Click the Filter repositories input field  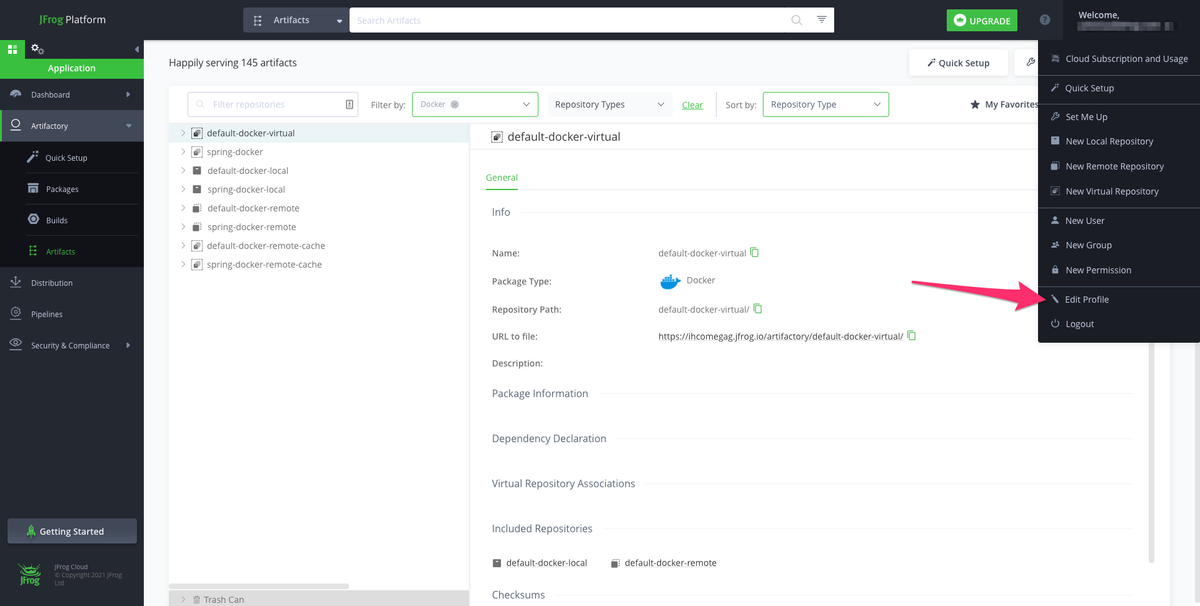tap(273, 104)
